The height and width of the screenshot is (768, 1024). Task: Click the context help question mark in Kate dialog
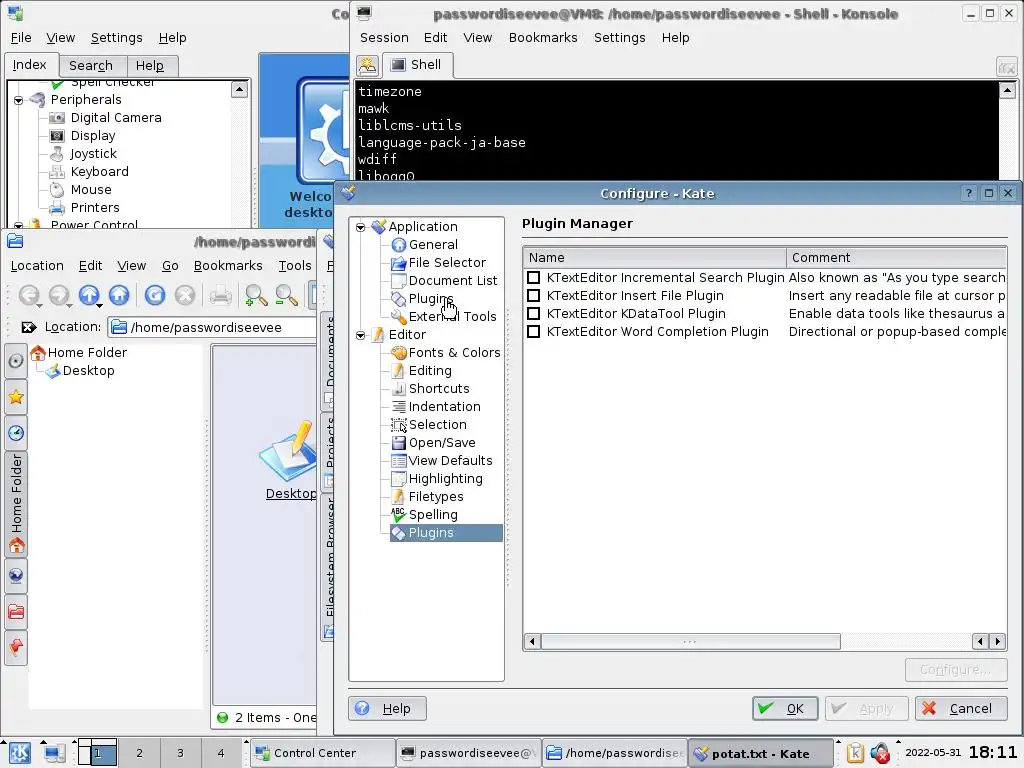[x=968, y=193]
